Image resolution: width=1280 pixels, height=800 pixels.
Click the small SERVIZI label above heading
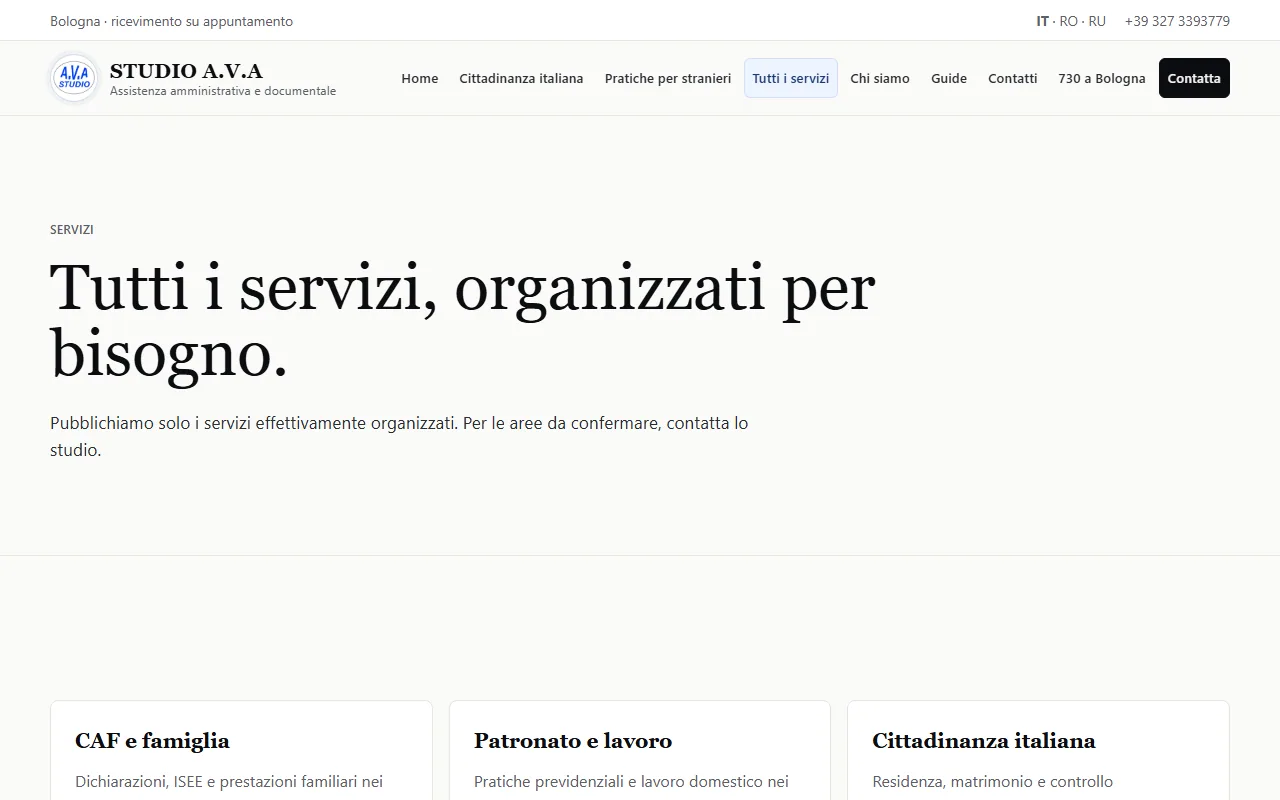click(72, 229)
